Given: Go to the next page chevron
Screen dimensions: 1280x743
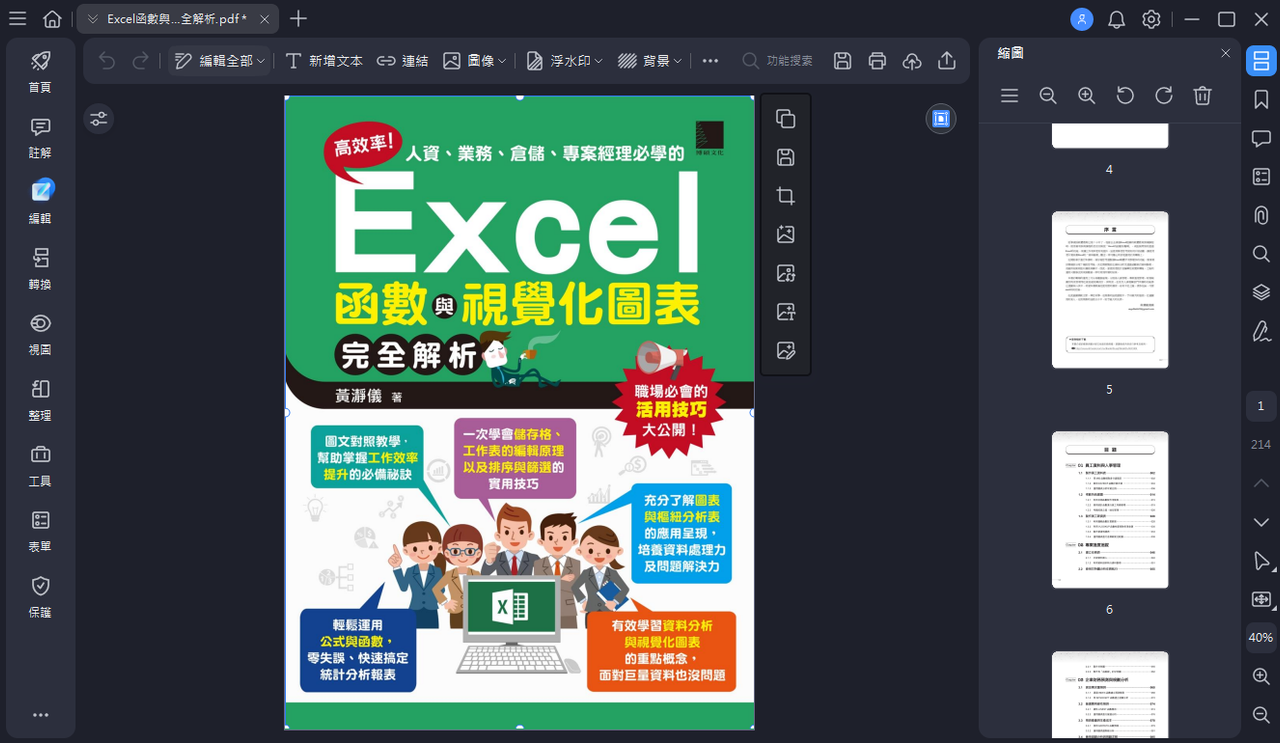Looking at the screenshot, I should point(1261,522).
